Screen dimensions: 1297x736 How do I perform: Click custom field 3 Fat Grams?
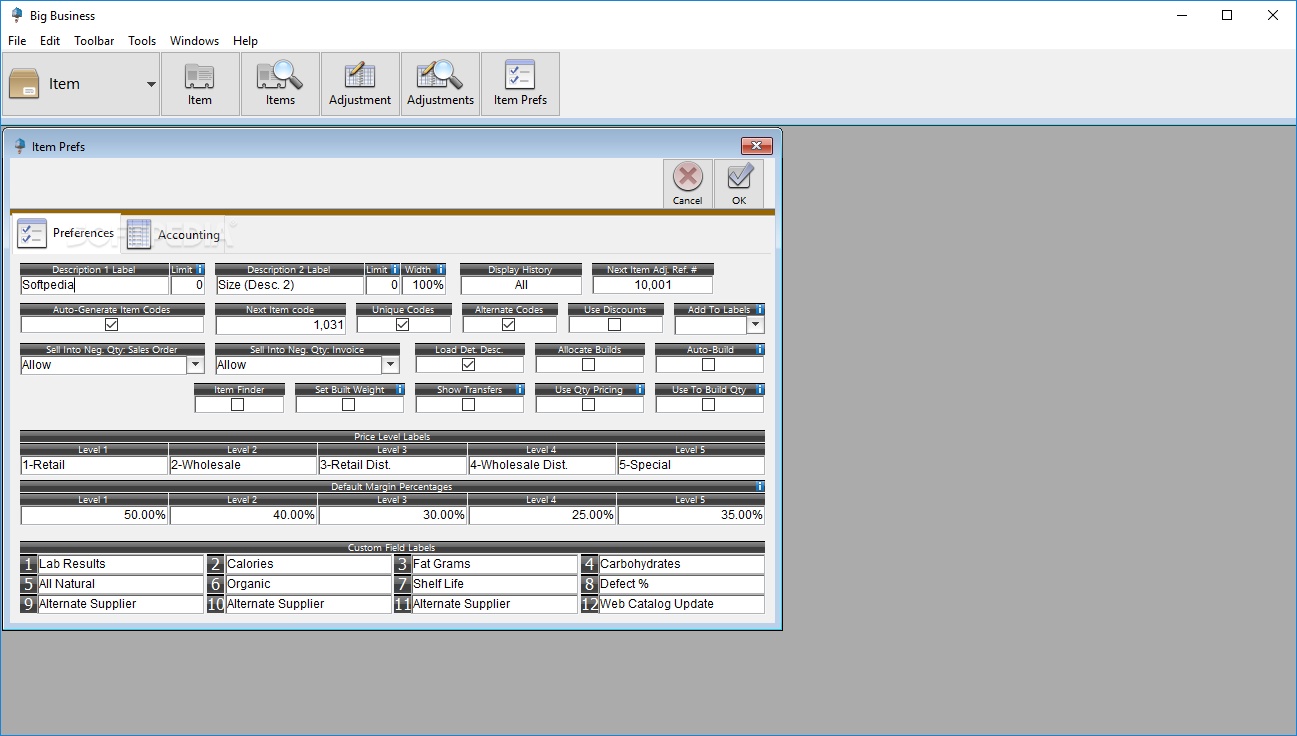[494, 564]
